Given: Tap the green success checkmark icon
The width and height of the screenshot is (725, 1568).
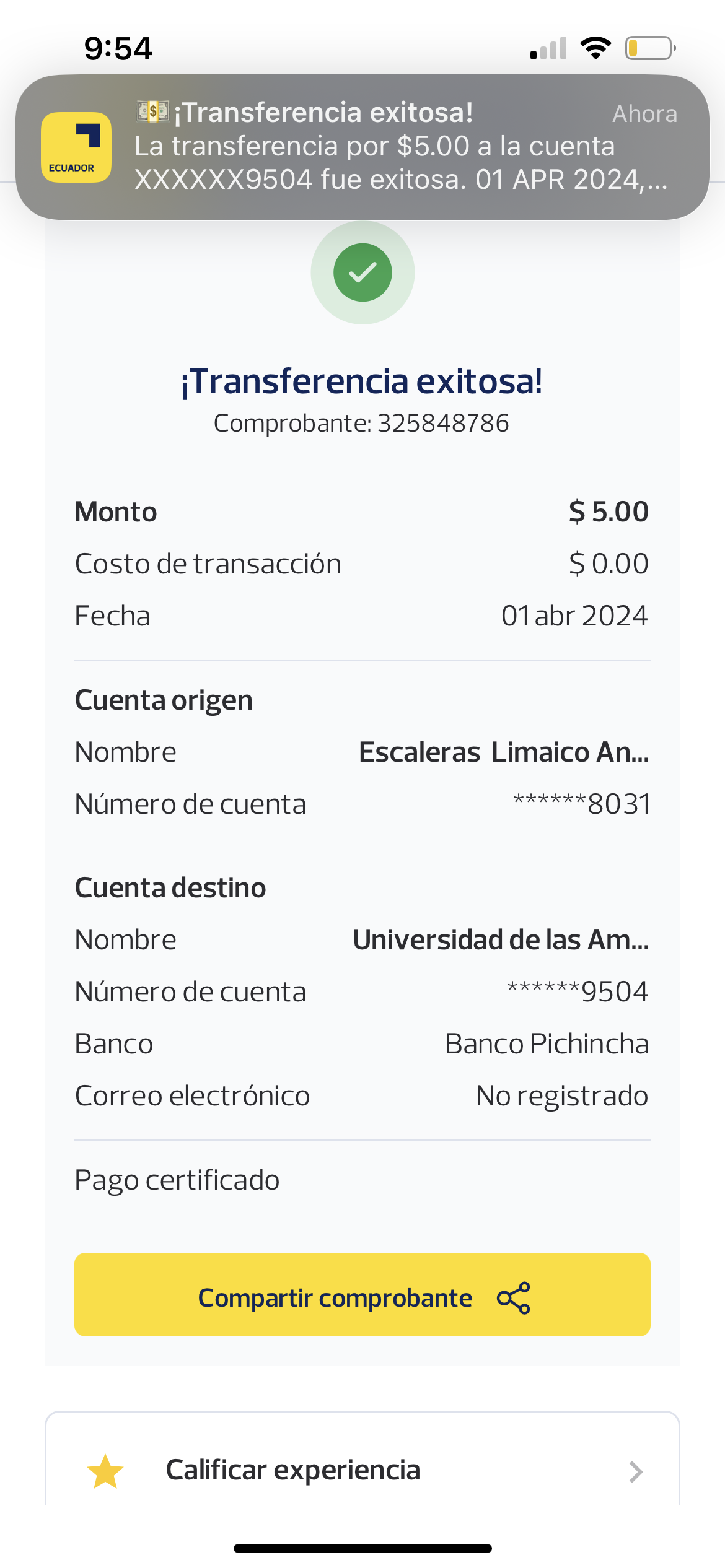Looking at the screenshot, I should pyautogui.click(x=362, y=272).
